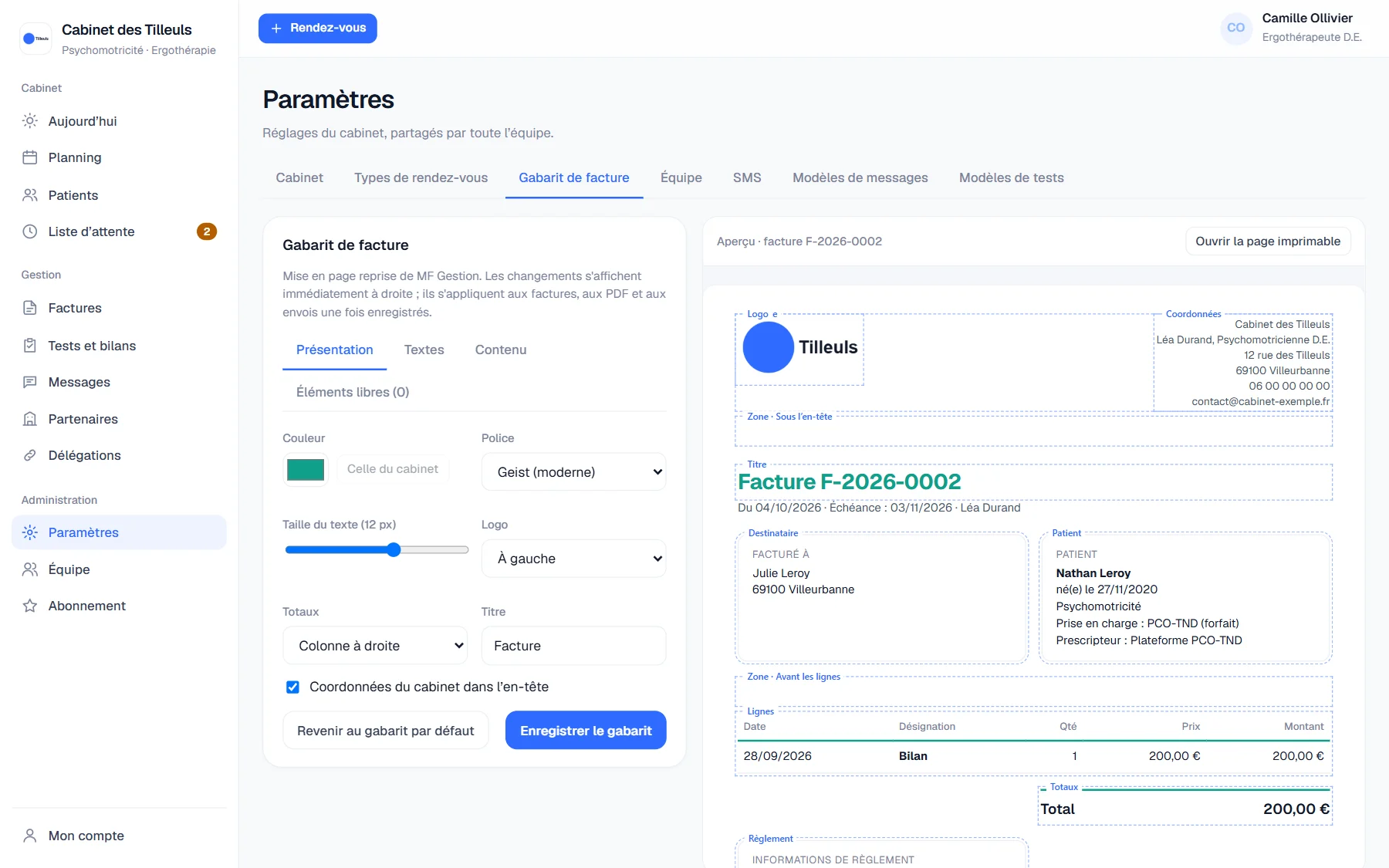This screenshot has height=868, width=1389.
Task: Open the Police font dropdown
Action: [574, 472]
